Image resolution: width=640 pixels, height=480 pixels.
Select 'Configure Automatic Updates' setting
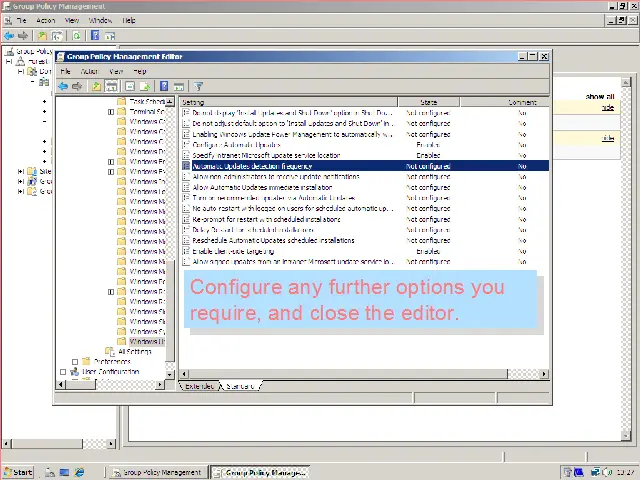pos(237,145)
